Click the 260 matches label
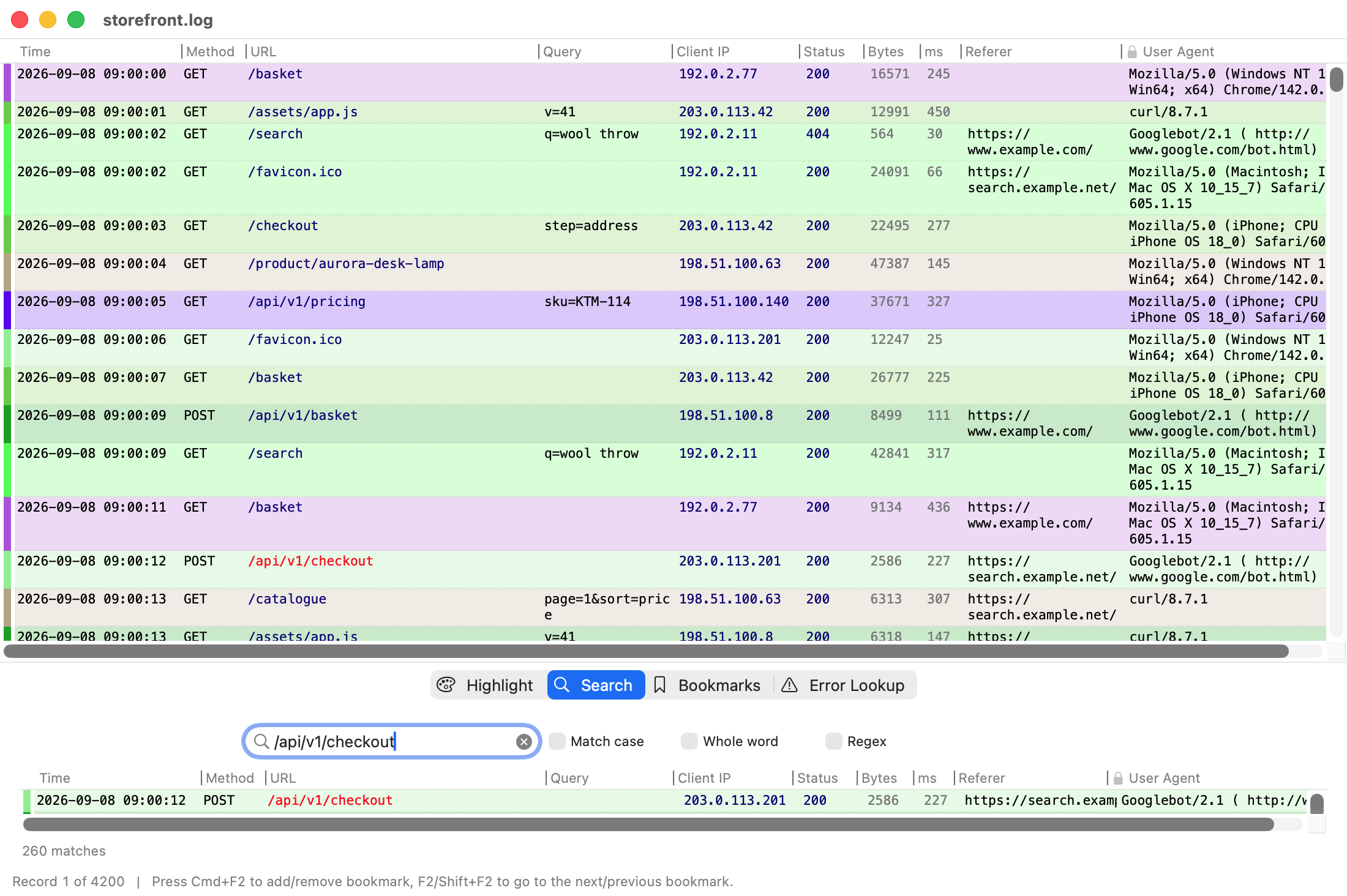This screenshot has width=1347, height=896. [64, 851]
